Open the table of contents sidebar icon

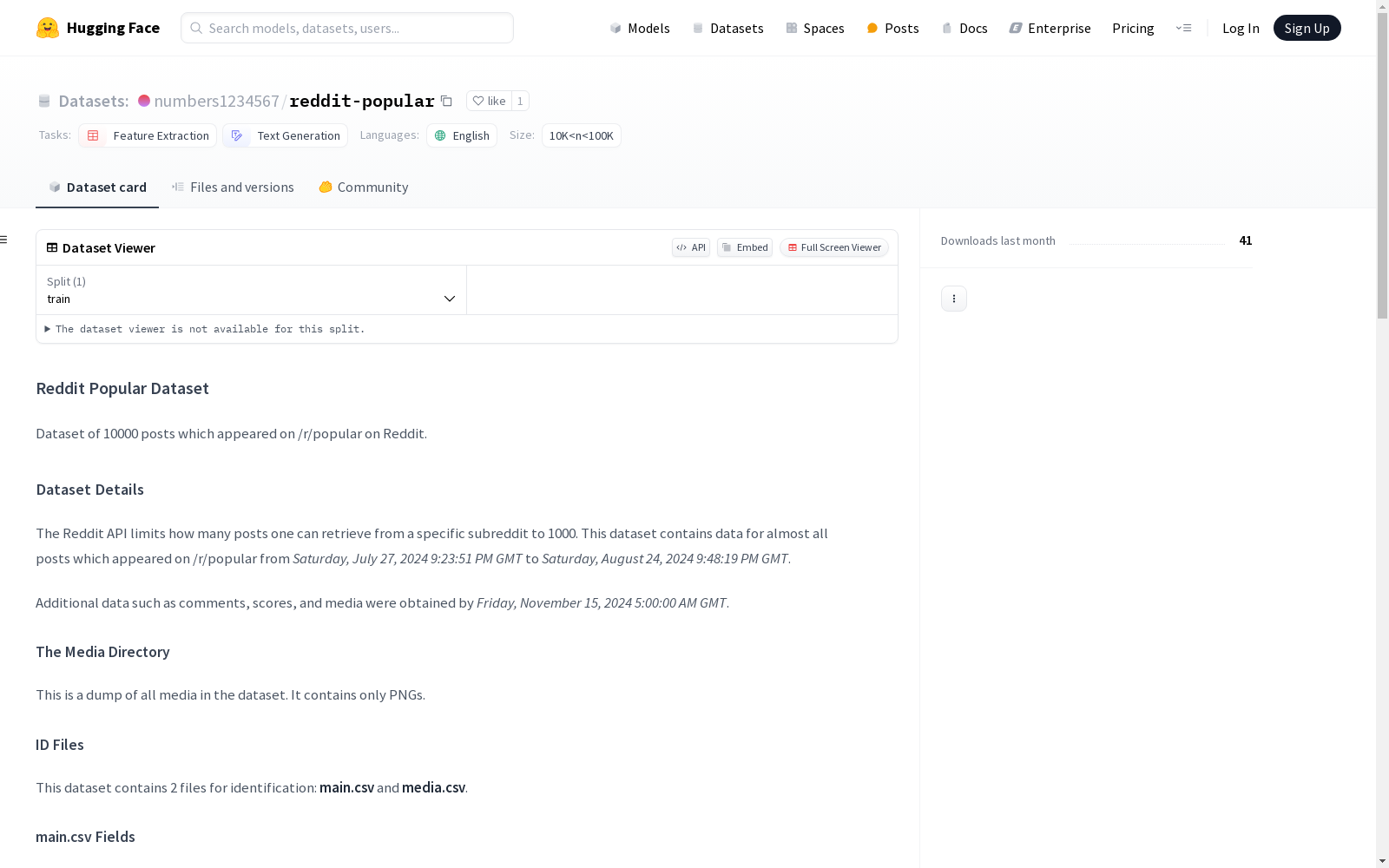point(3,240)
